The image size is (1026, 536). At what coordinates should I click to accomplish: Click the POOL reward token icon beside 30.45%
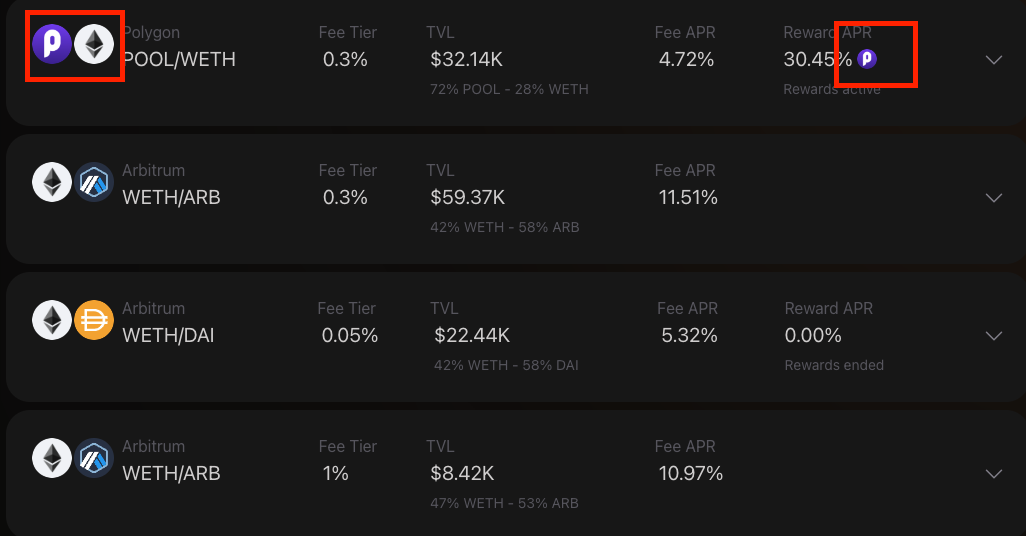(x=867, y=59)
